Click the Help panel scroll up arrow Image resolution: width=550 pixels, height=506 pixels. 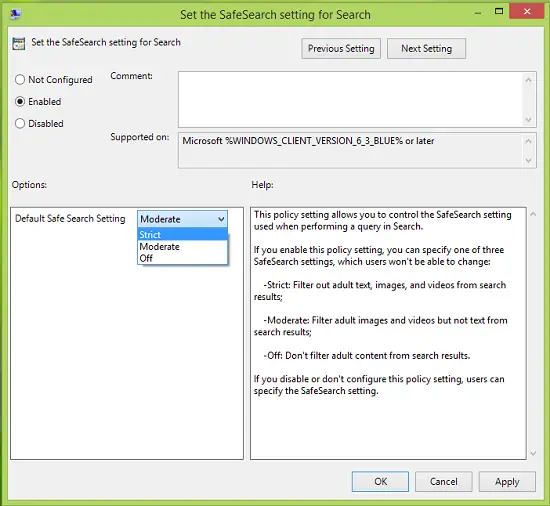(533, 214)
